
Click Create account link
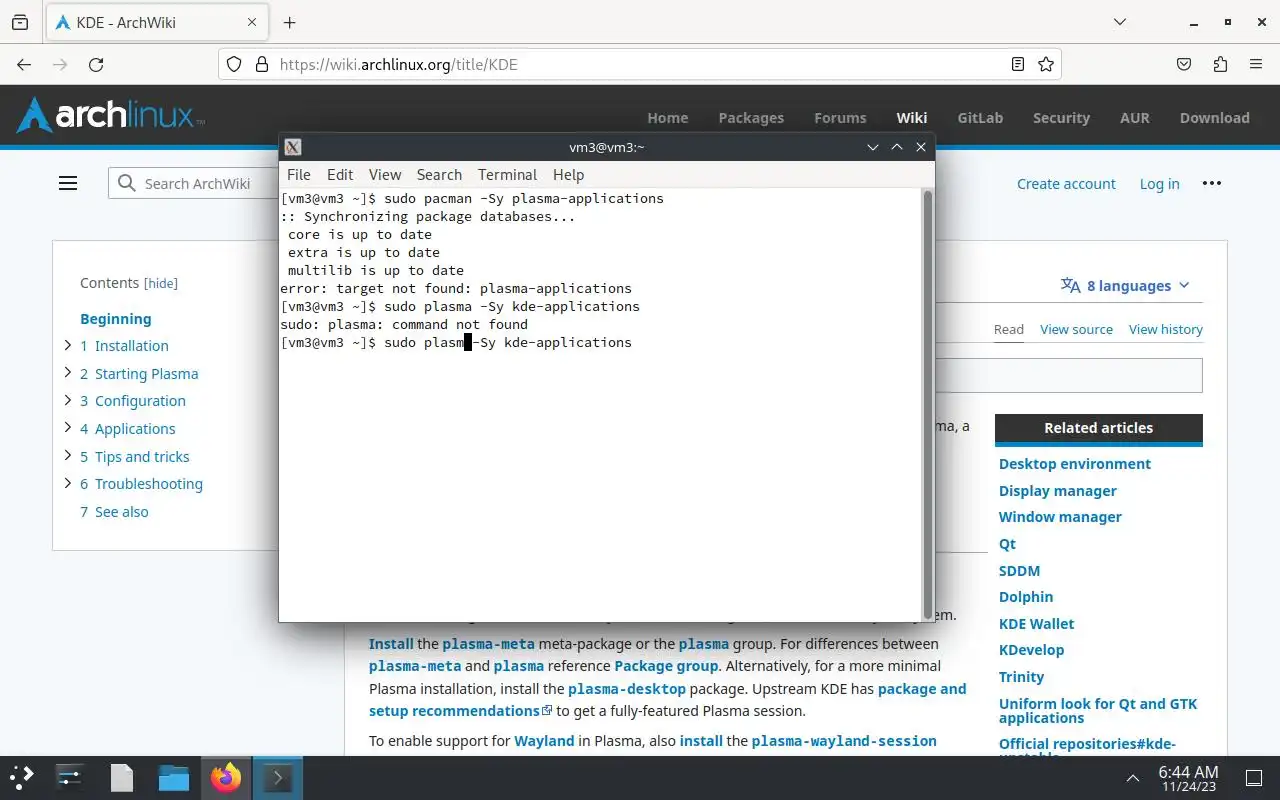1066,183
